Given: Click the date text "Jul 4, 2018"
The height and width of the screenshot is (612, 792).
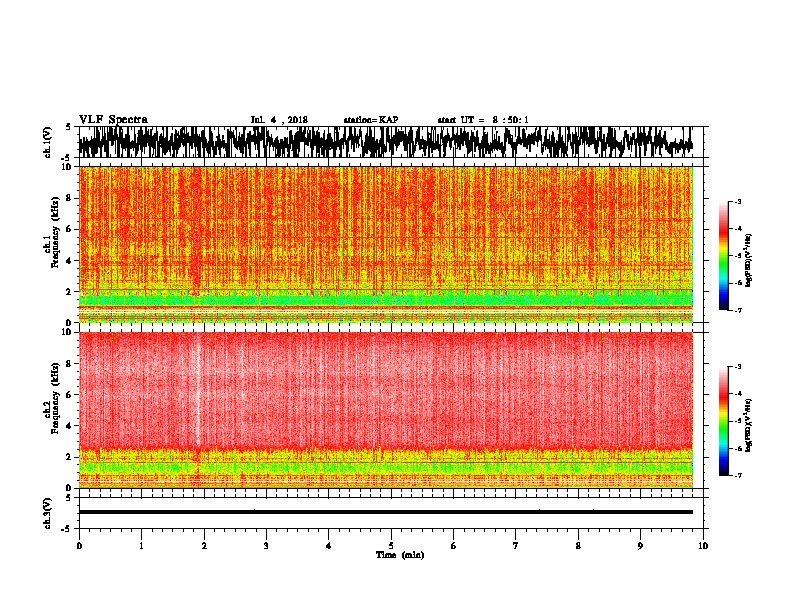Looking at the screenshot, I should tap(279, 120).
